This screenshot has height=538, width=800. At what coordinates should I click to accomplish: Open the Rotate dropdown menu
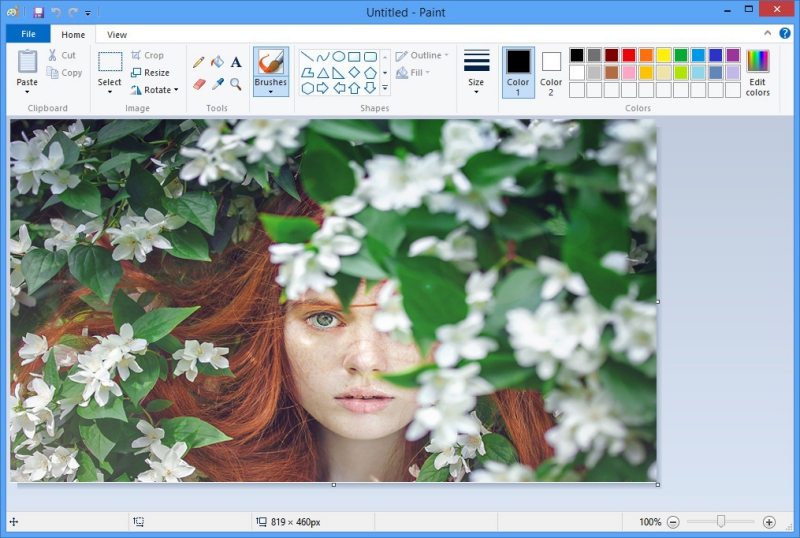pyautogui.click(x=155, y=90)
